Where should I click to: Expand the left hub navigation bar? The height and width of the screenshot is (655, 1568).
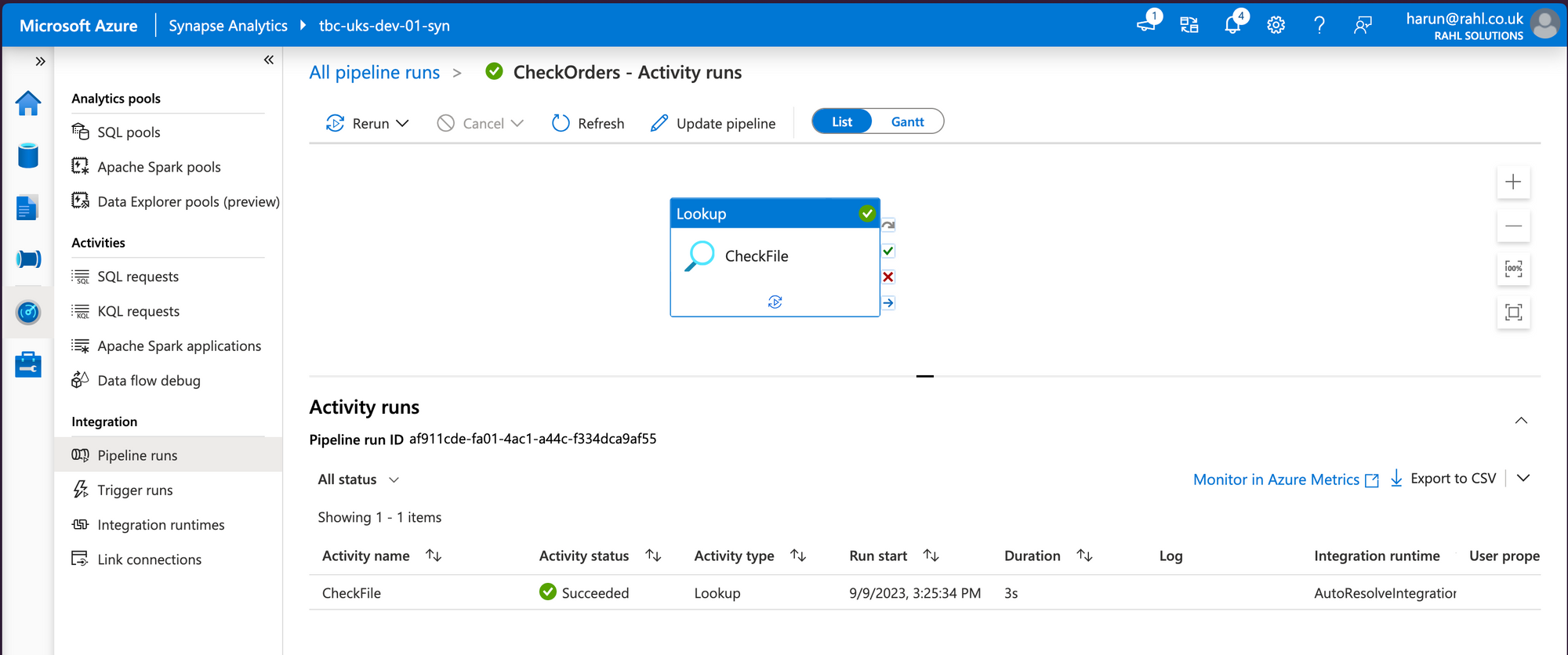pyautogui.click(x=40, y=61)
